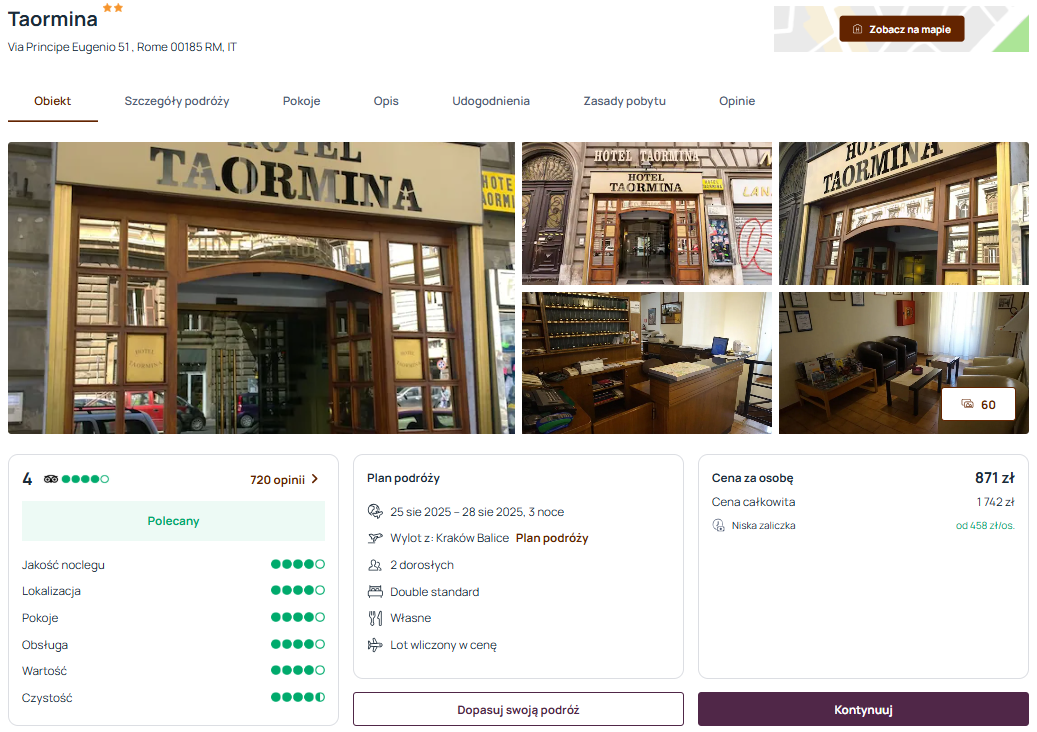Click the Taormina hotel title

(53, 19)
